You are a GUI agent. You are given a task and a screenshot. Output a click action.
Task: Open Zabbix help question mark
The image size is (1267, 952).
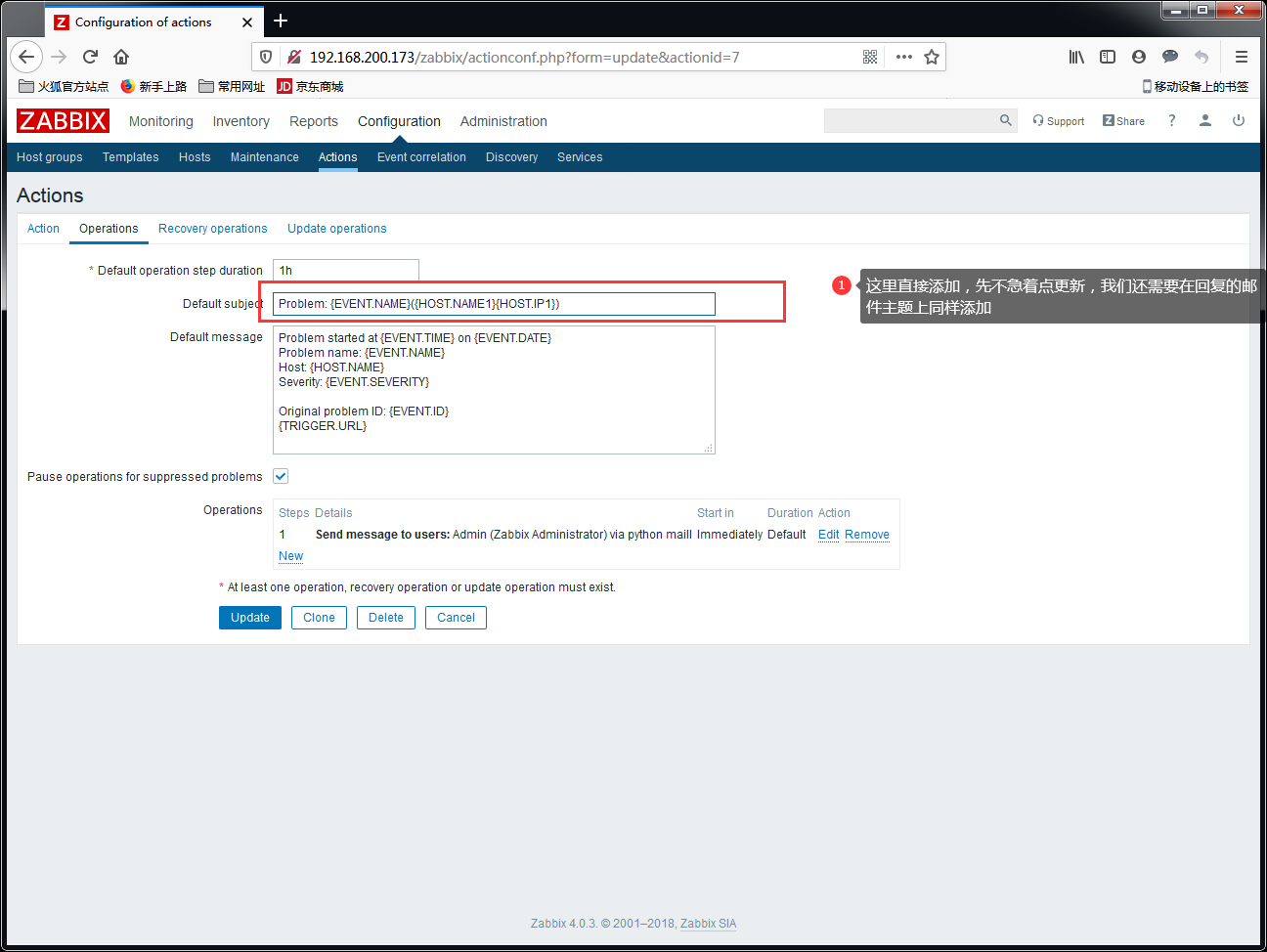(x=1171, y=120)
